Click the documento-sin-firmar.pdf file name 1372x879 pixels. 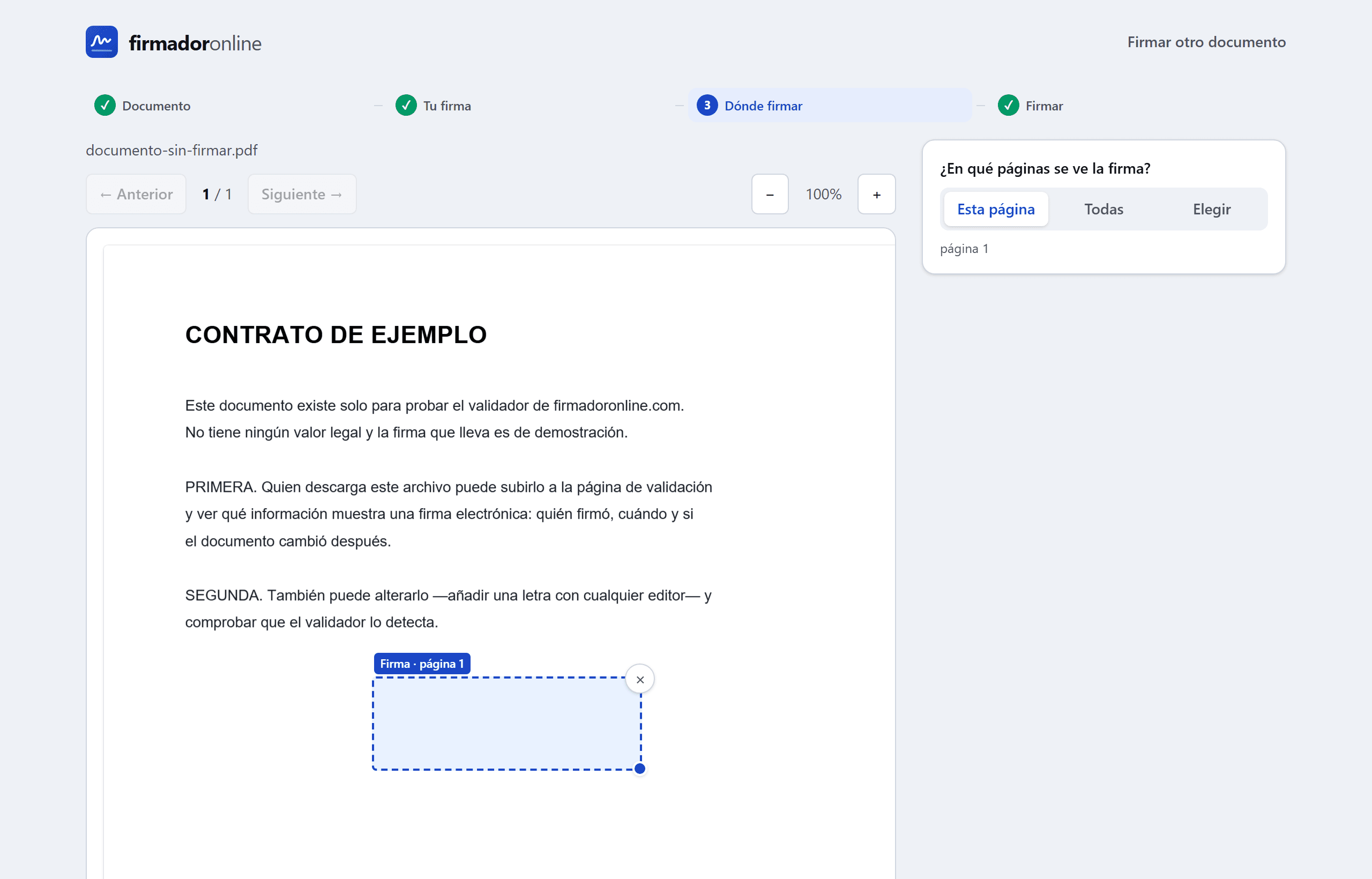[x=172, y=150]
